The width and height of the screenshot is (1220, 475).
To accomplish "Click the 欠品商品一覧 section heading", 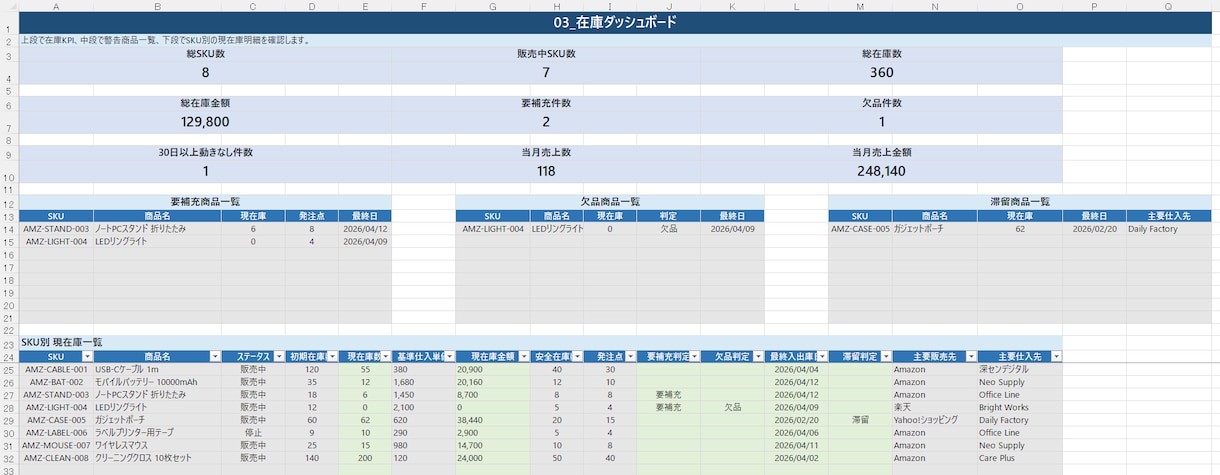I will click(610, 202).
